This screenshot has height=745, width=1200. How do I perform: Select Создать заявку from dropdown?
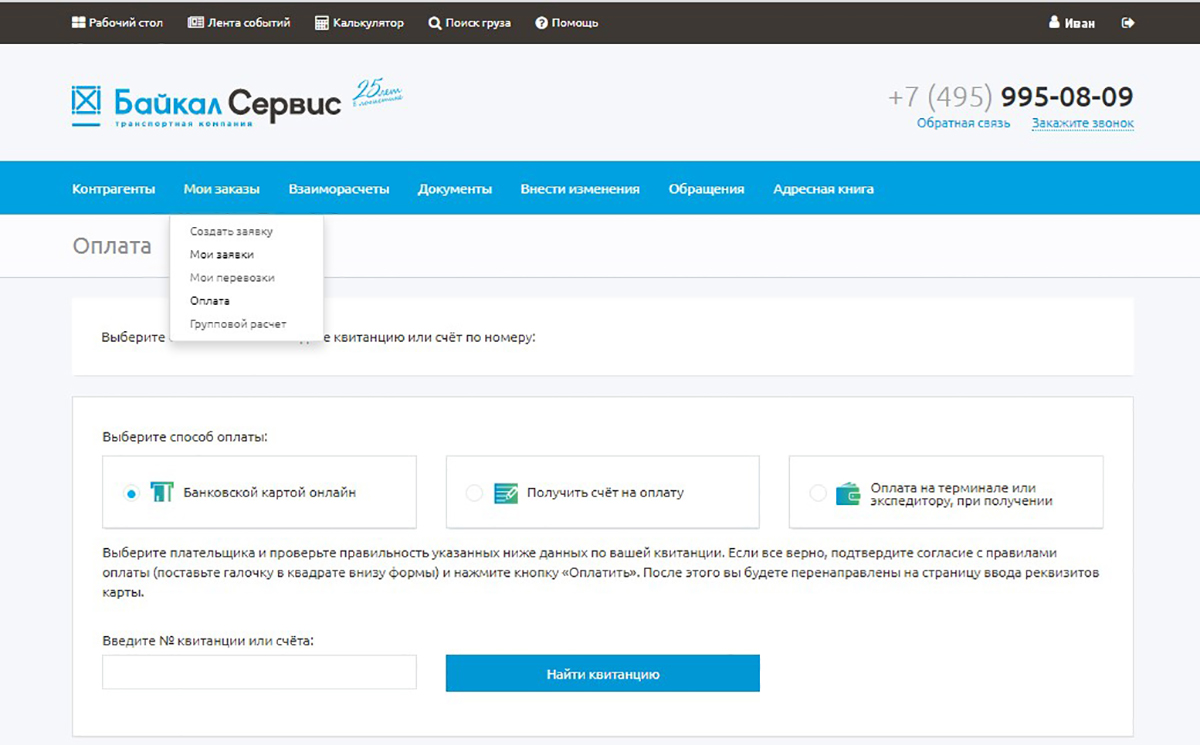pos(231,232)
